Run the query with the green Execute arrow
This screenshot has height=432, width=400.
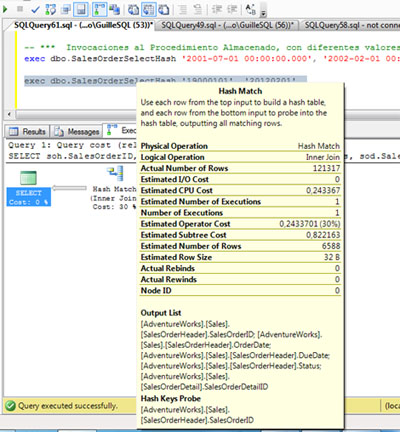click(5, 9)
